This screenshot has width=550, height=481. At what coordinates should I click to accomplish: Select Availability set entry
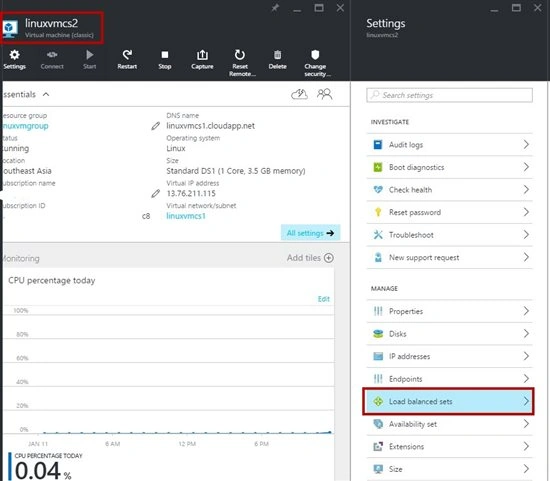[449, 424]
